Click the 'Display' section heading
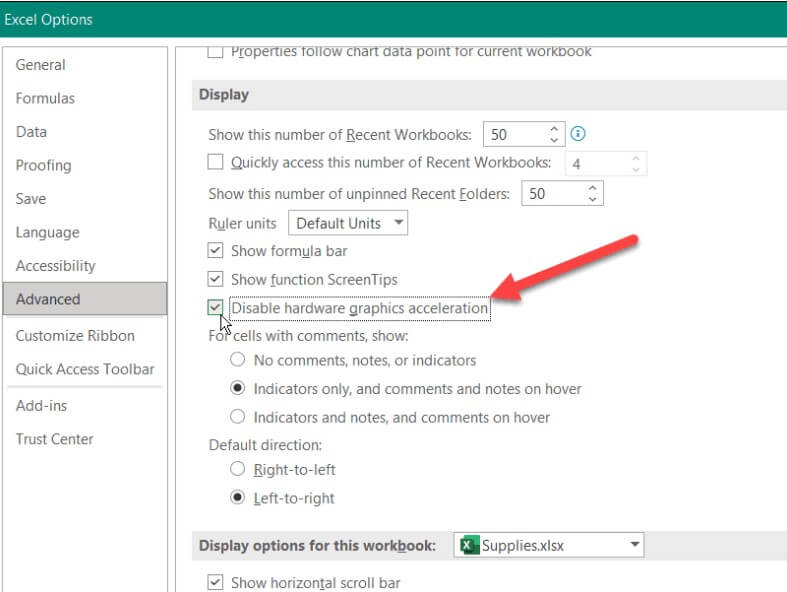787x592 pixels. [x=224, y=94]
